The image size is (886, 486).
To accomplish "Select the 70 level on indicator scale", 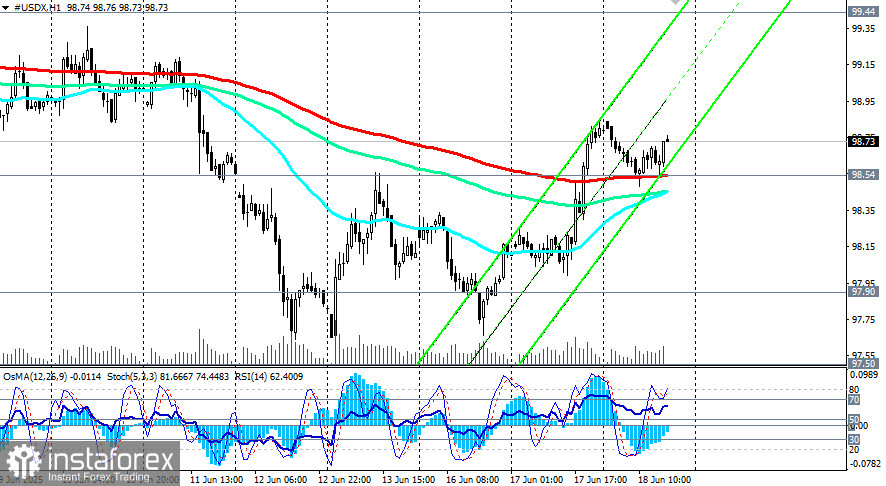I will coord(854,400).
